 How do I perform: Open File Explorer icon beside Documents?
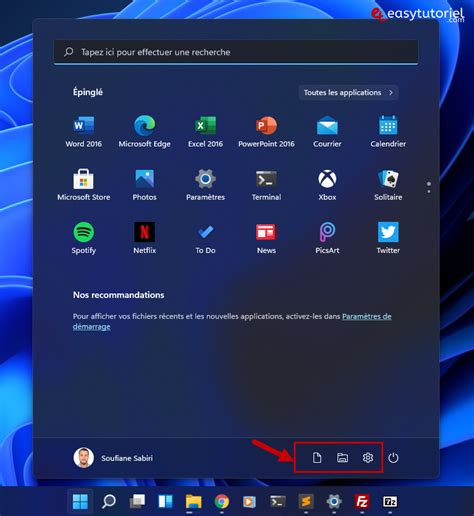pyautogui.click(x=342, y=458)
